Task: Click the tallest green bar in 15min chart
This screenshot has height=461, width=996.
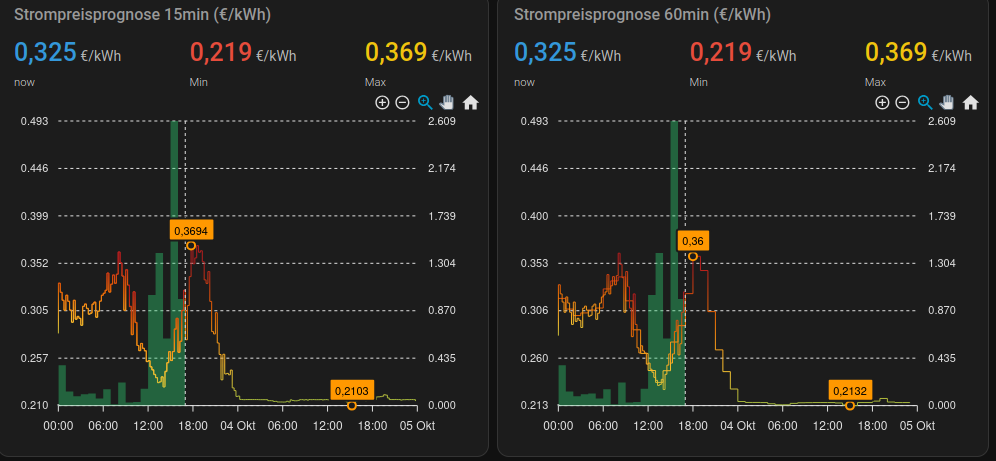Action: [x=174, y=260]
